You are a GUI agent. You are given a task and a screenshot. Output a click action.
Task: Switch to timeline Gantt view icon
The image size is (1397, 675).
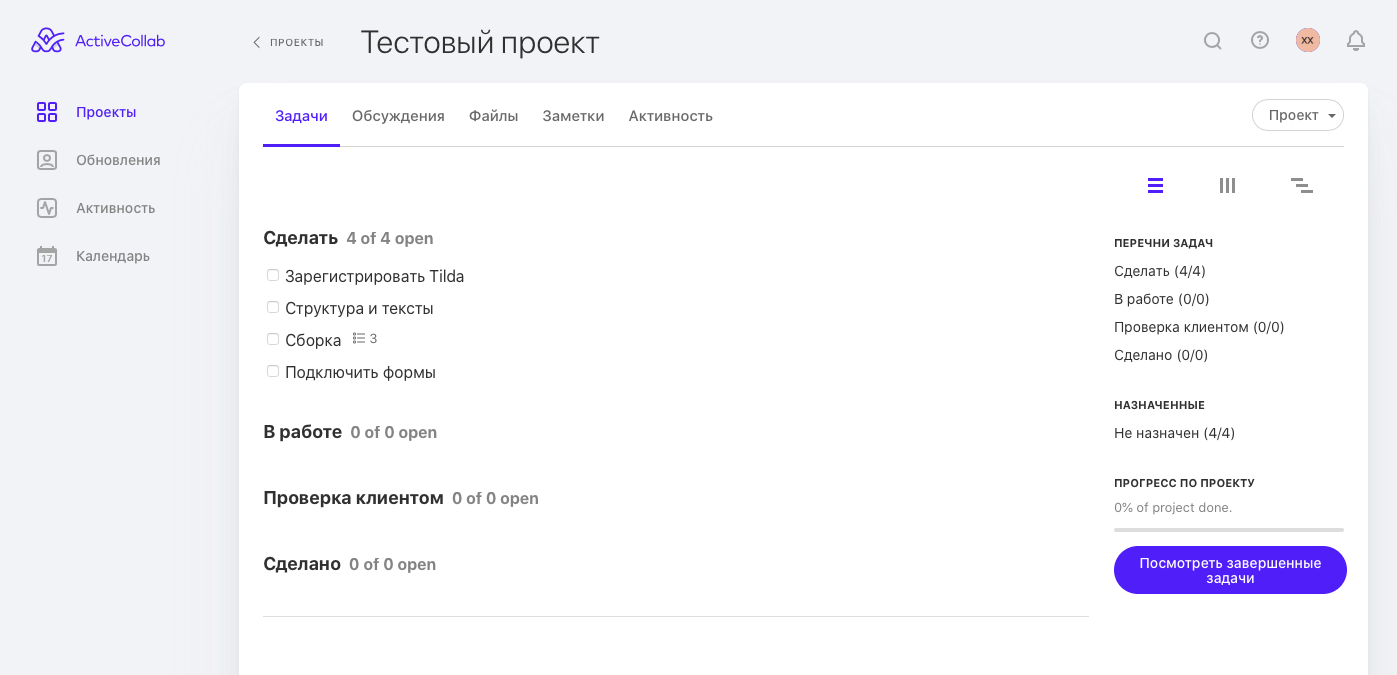[1301, 185]
